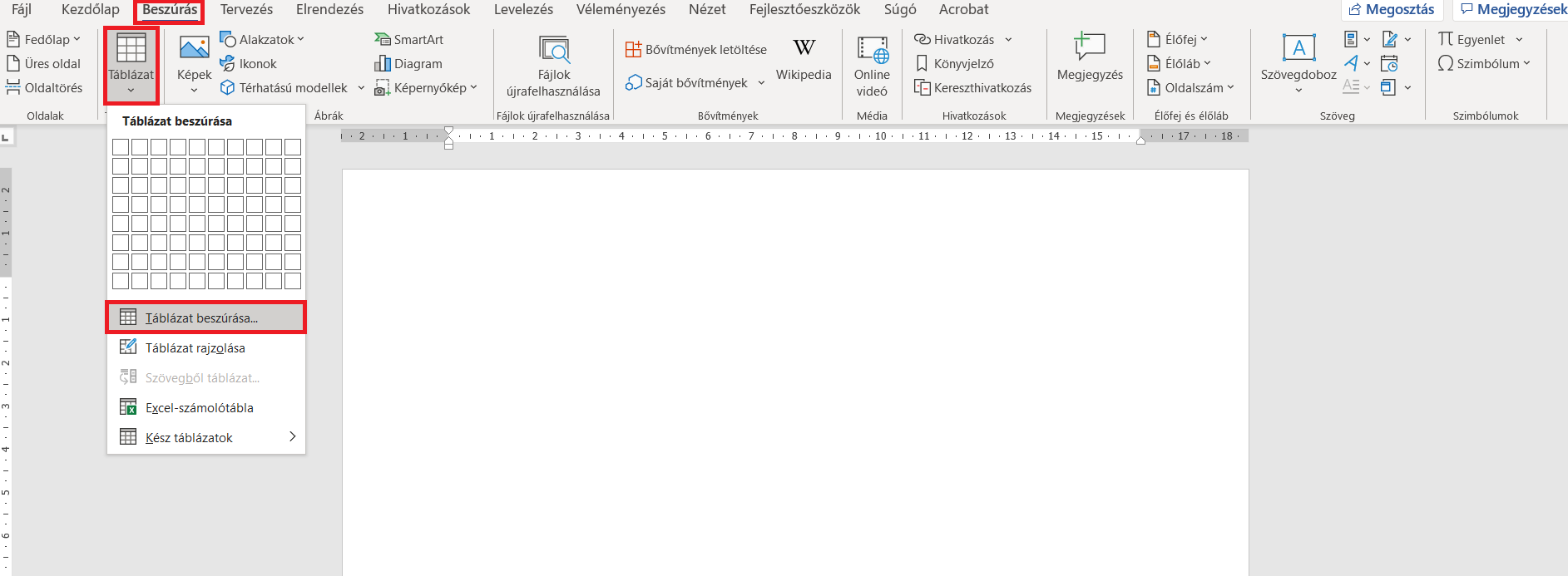The width and height of the screenshot is (1568, 576).
Task: Open Fájlok újrafelhasználása tool
Action: [x=553, y=65]
